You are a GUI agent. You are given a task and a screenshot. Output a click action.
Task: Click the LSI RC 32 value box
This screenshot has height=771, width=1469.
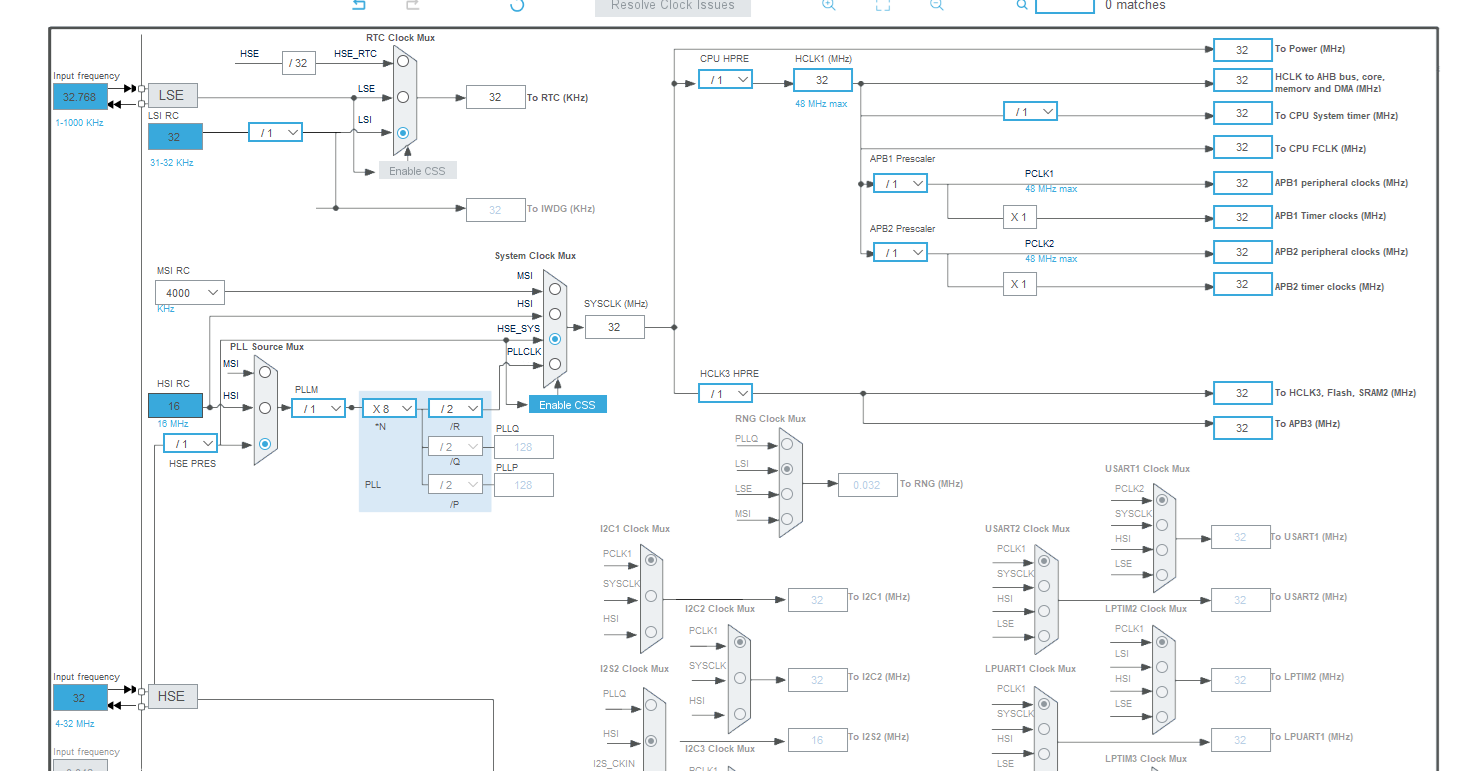click(175, 137)
